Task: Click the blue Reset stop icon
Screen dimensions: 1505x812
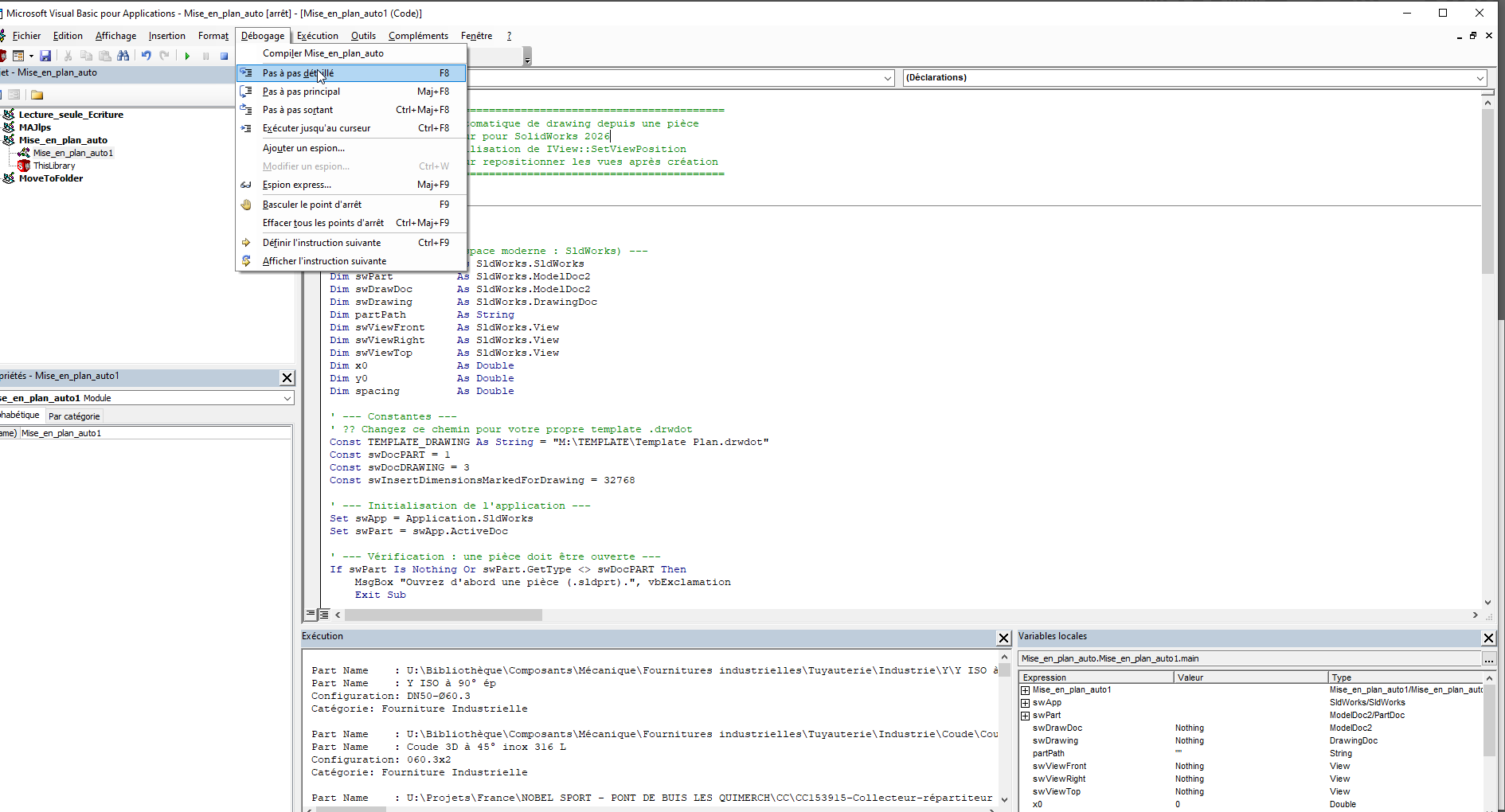Action: pyautogui.click(x=225, y=56)
